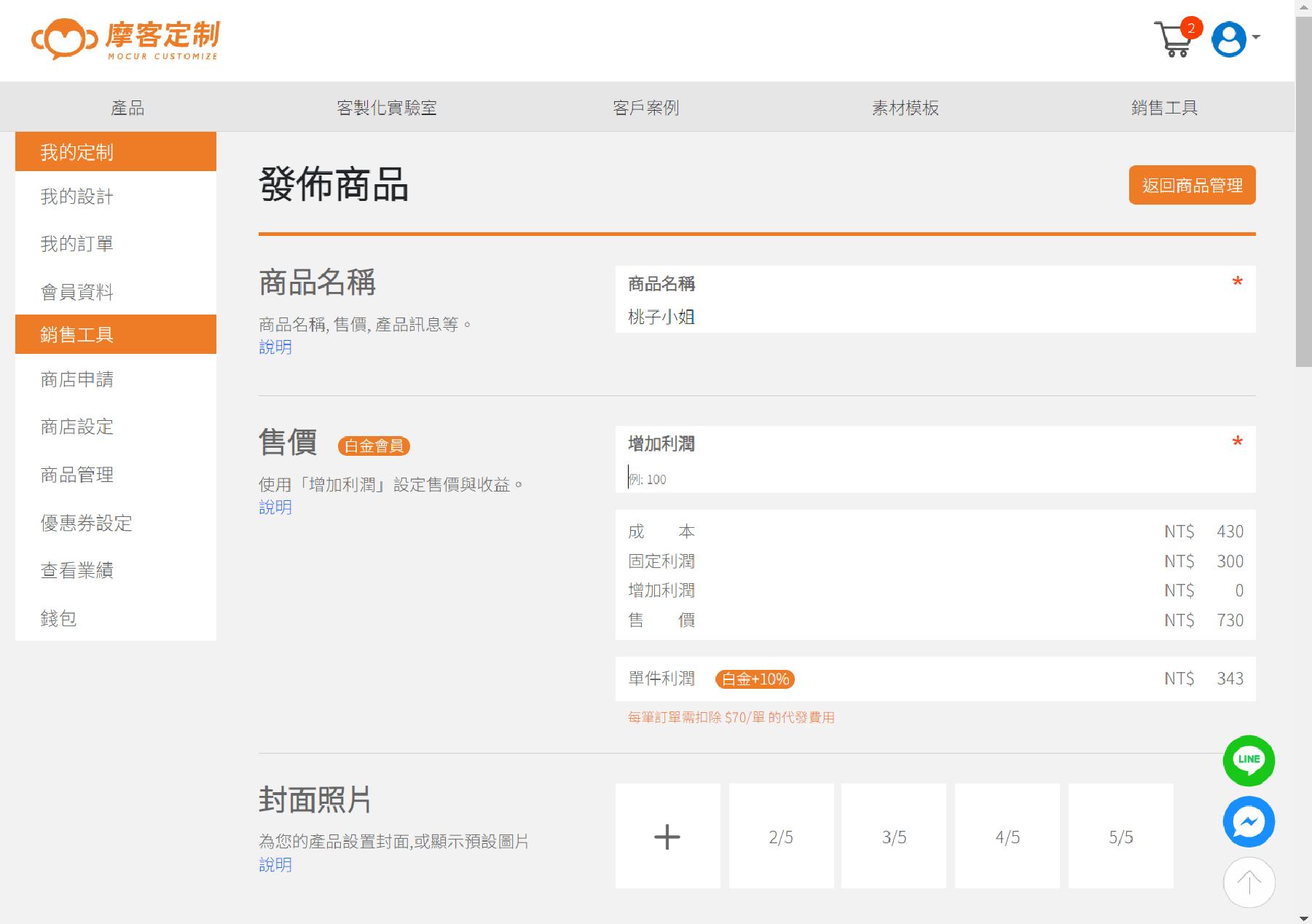Click the user account avatar icon

(1228, 39)
